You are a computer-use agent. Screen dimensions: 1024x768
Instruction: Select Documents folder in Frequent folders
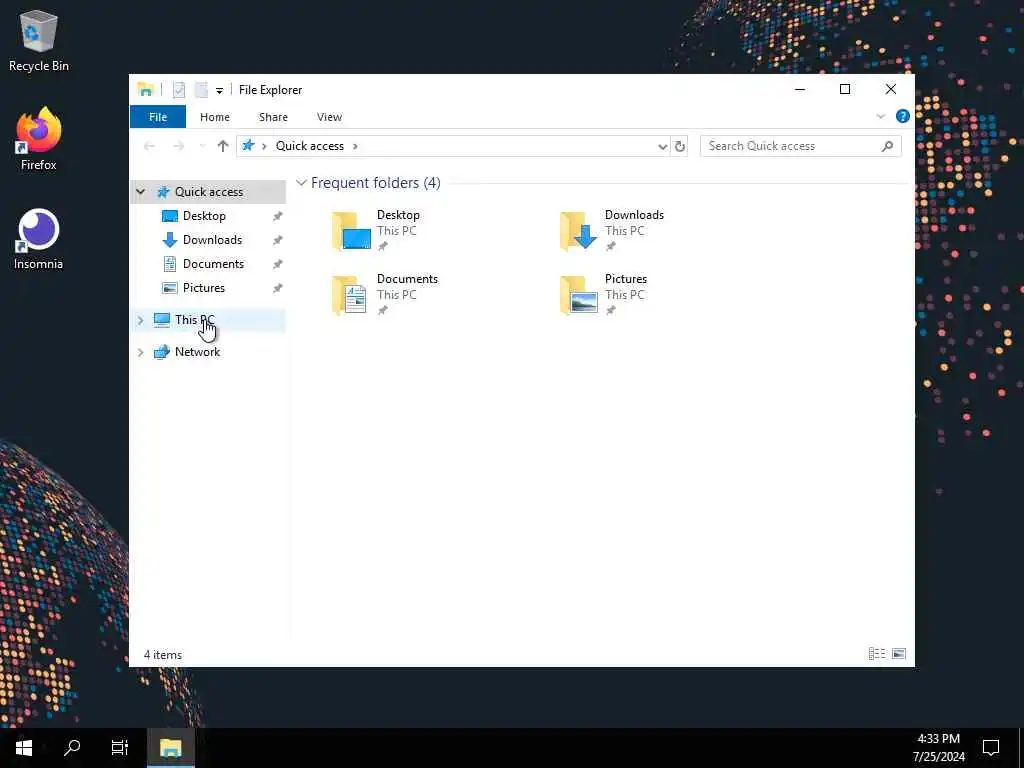[x=385, y=295]
